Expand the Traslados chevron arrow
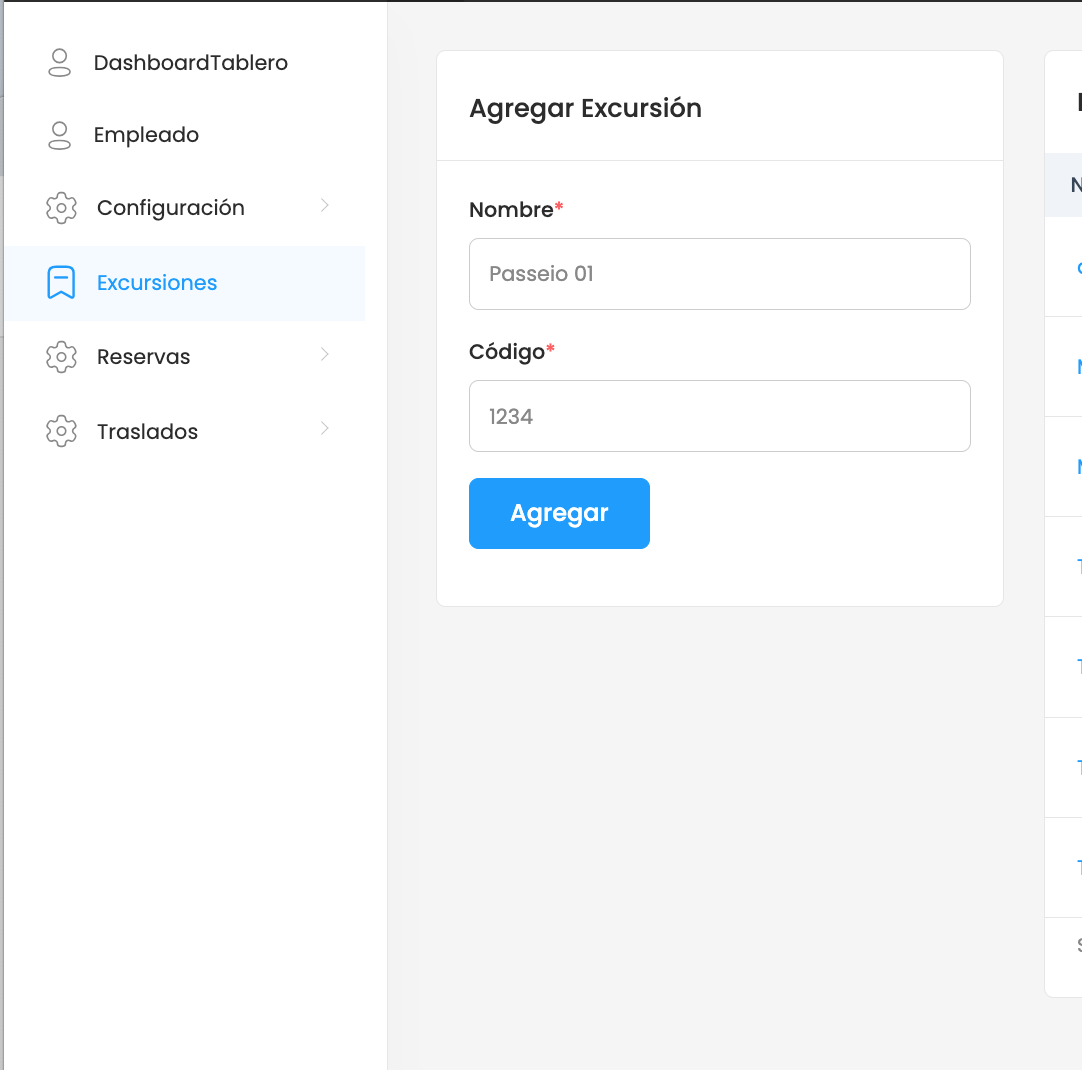1082x1070 pixels. point(325,429)
